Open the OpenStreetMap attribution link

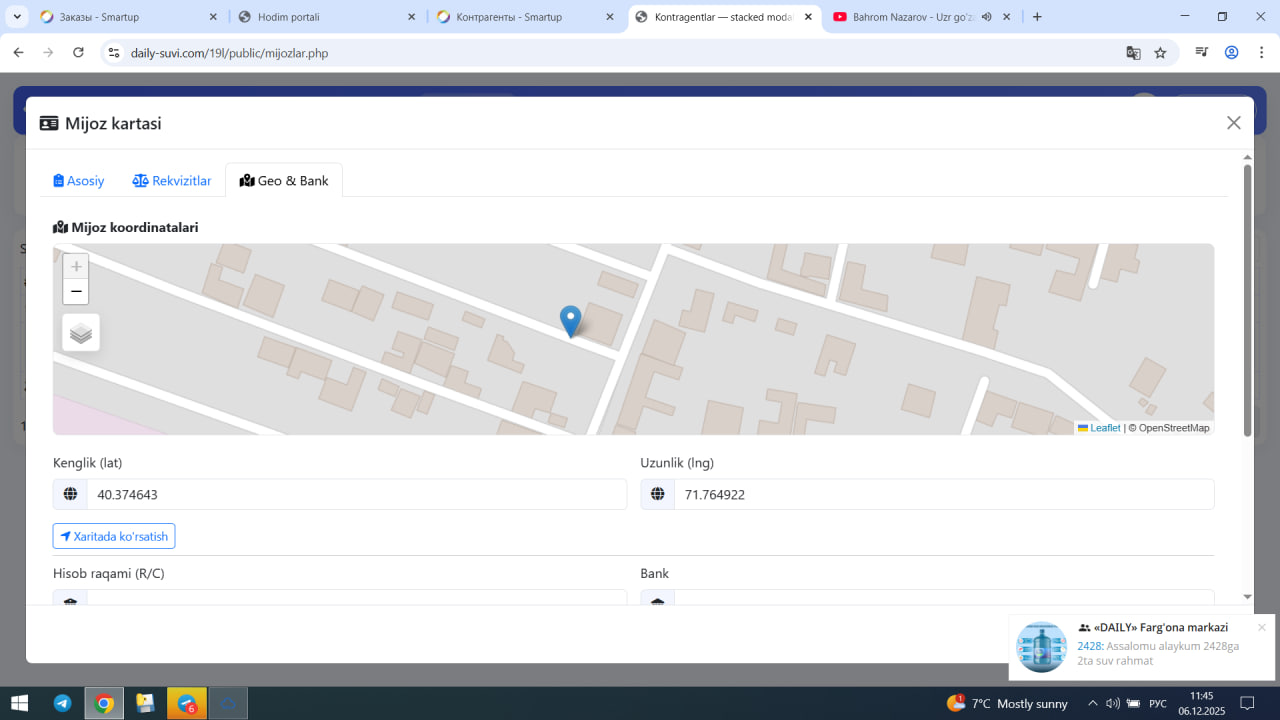coord(1174,428)
